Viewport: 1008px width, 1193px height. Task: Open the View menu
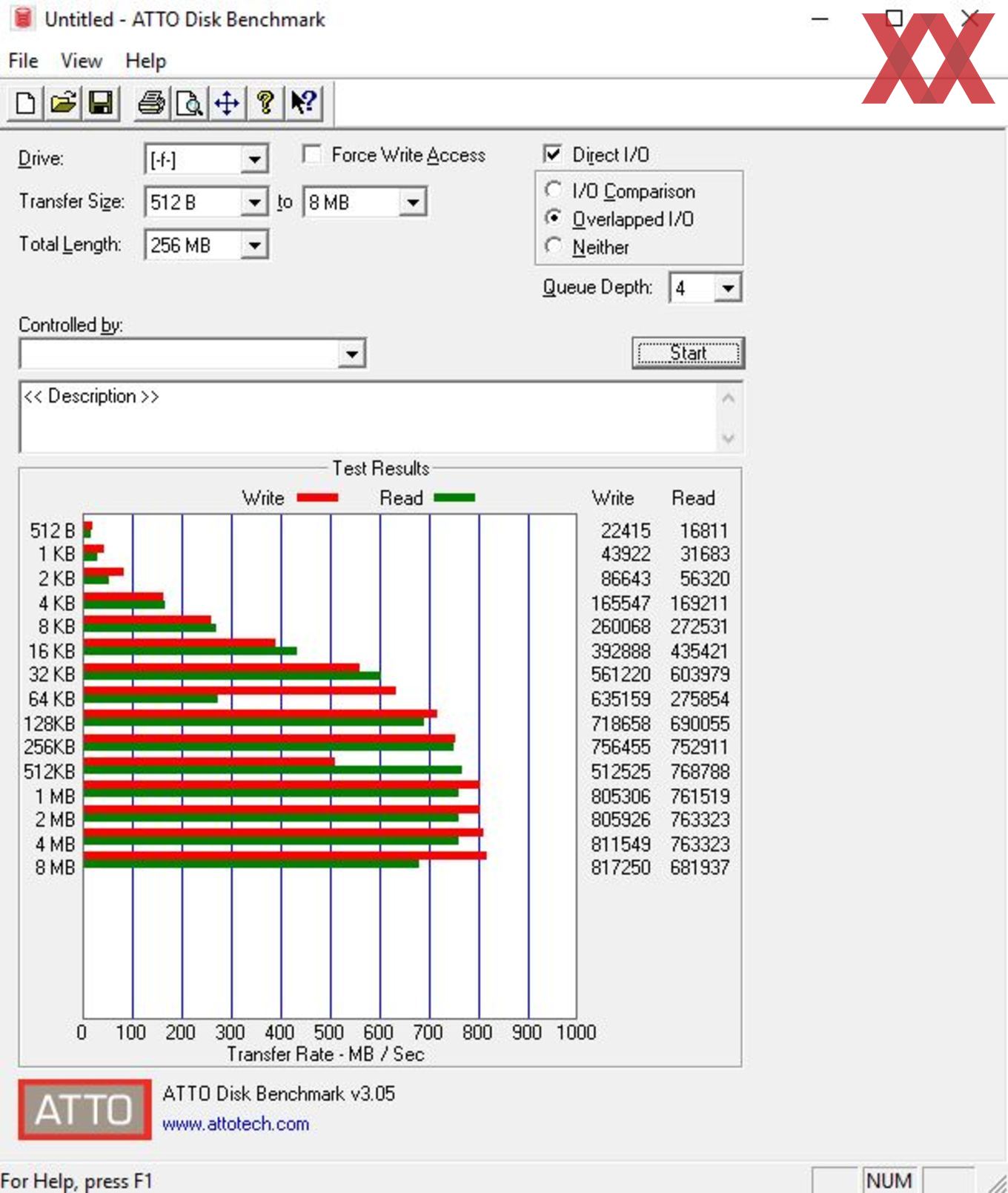pos(82,61)
